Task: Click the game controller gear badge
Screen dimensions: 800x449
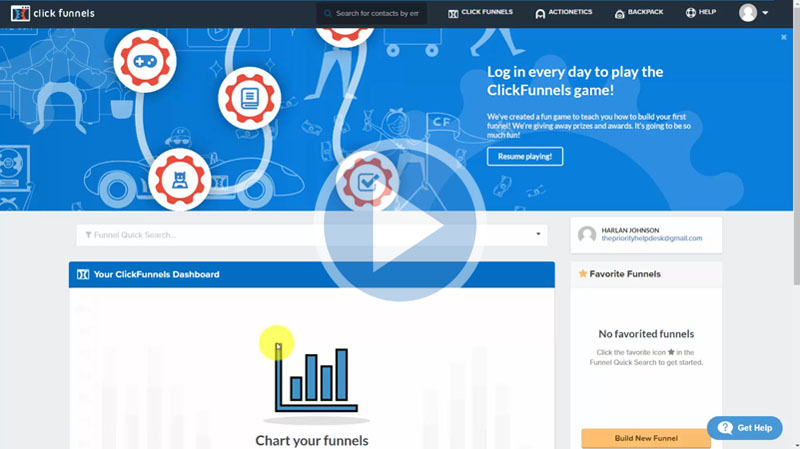Action: (x=146, y=60)
